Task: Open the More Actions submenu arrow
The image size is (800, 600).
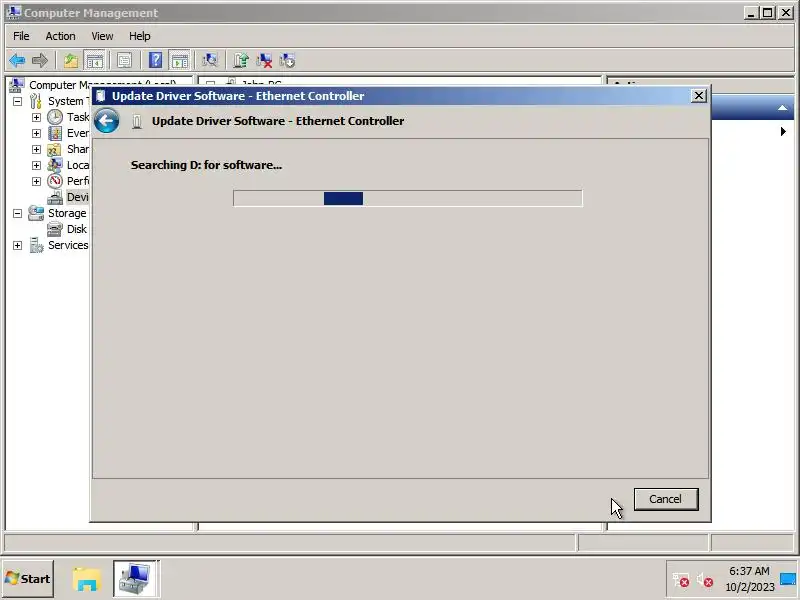Action: click(783, 132)
